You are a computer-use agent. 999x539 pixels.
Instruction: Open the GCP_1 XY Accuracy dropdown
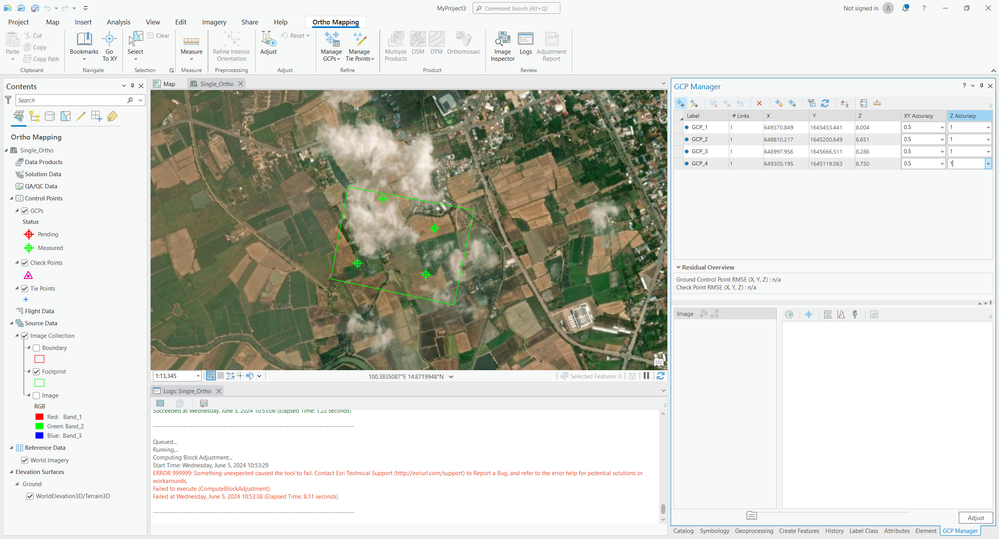(x=941, y=128)
